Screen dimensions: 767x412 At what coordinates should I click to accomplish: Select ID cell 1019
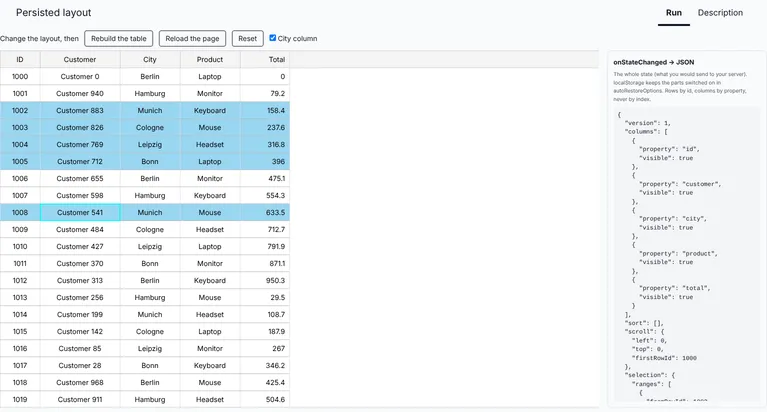tap(20, 399)
